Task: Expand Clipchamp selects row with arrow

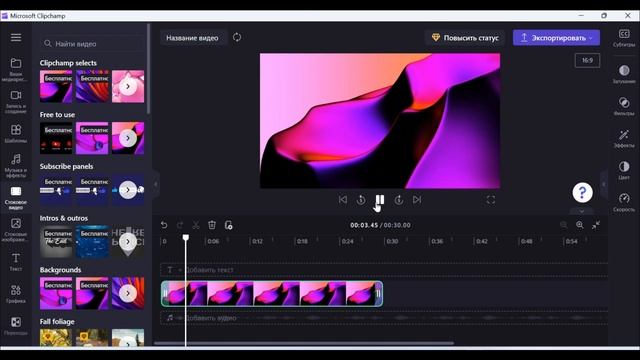Action: click(128, 87)
